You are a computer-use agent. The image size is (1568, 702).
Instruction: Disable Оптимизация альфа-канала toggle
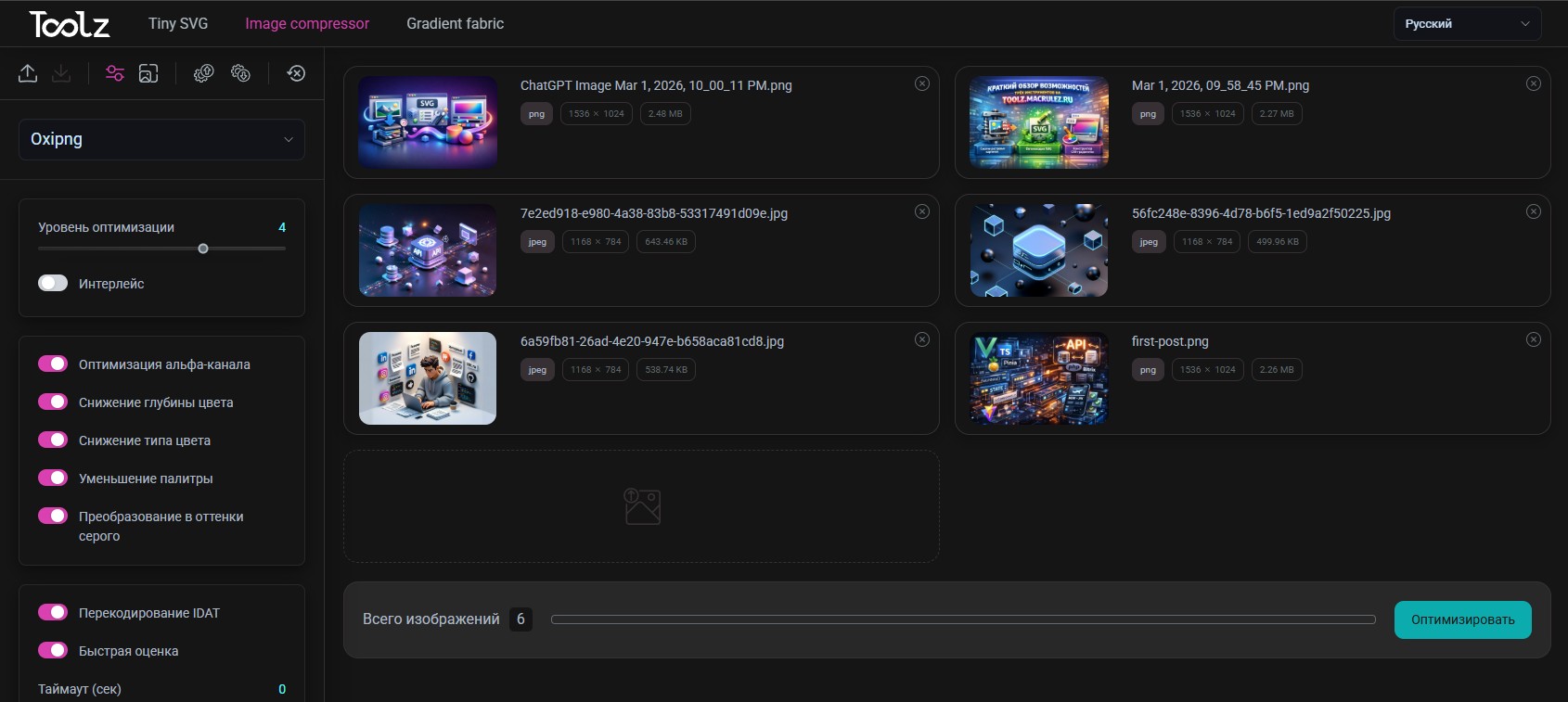53,364
